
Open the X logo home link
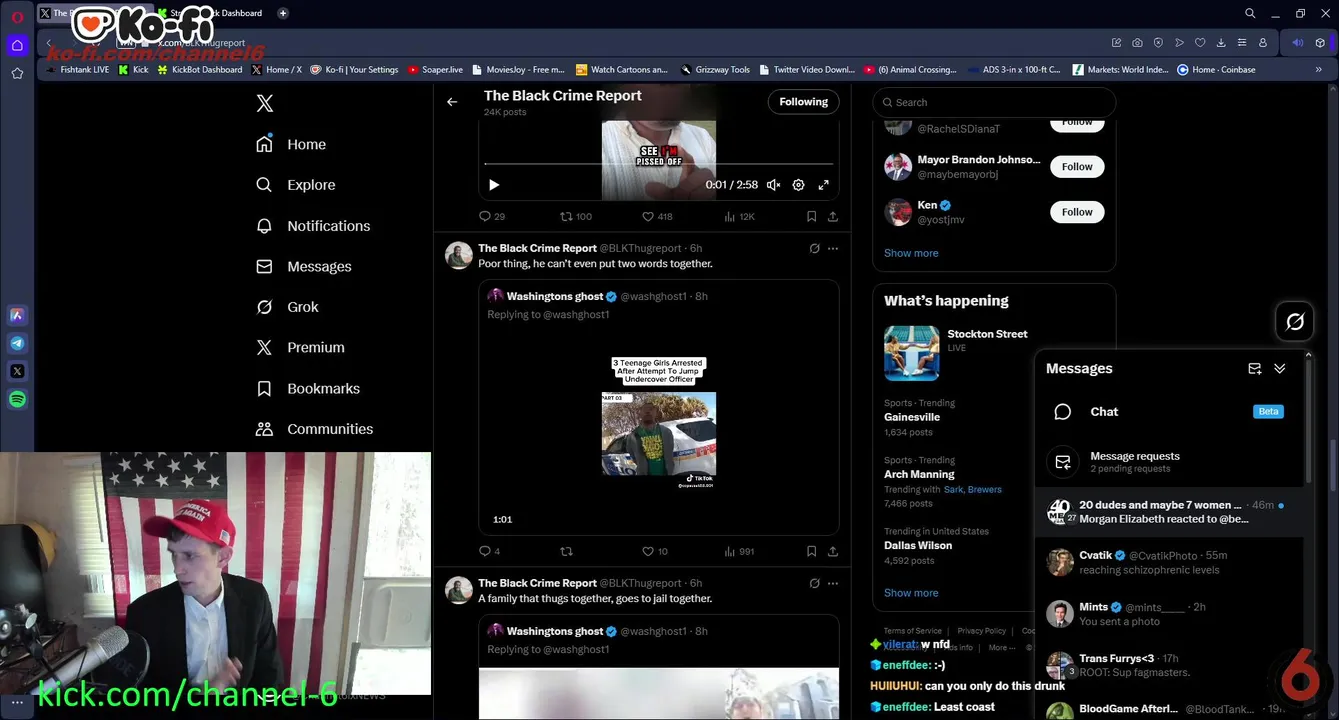pos(264,103)
